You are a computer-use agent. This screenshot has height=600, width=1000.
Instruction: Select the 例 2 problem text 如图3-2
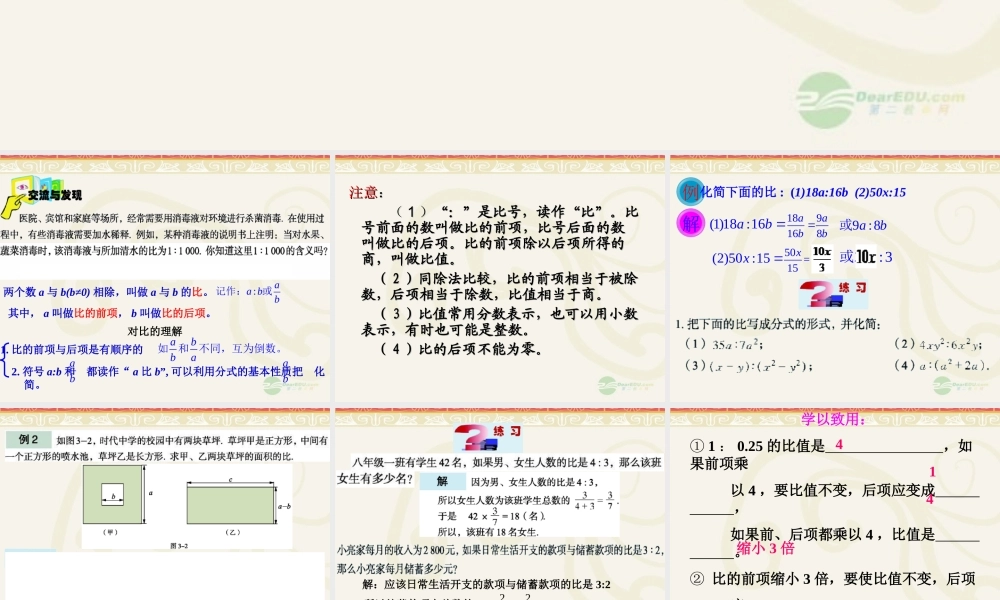(x=167, y=448)
